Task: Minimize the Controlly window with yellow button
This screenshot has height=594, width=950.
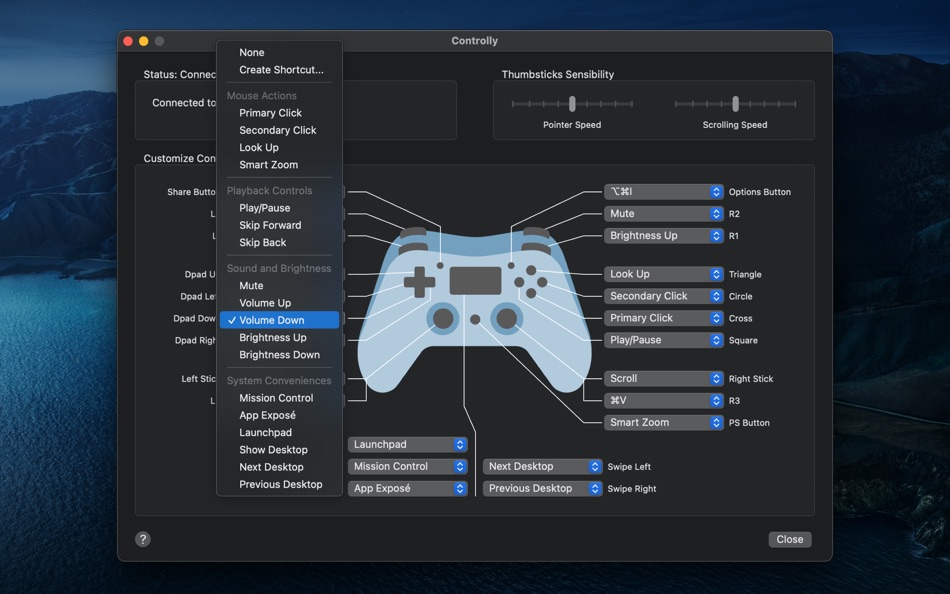Action: click(144, 41)
